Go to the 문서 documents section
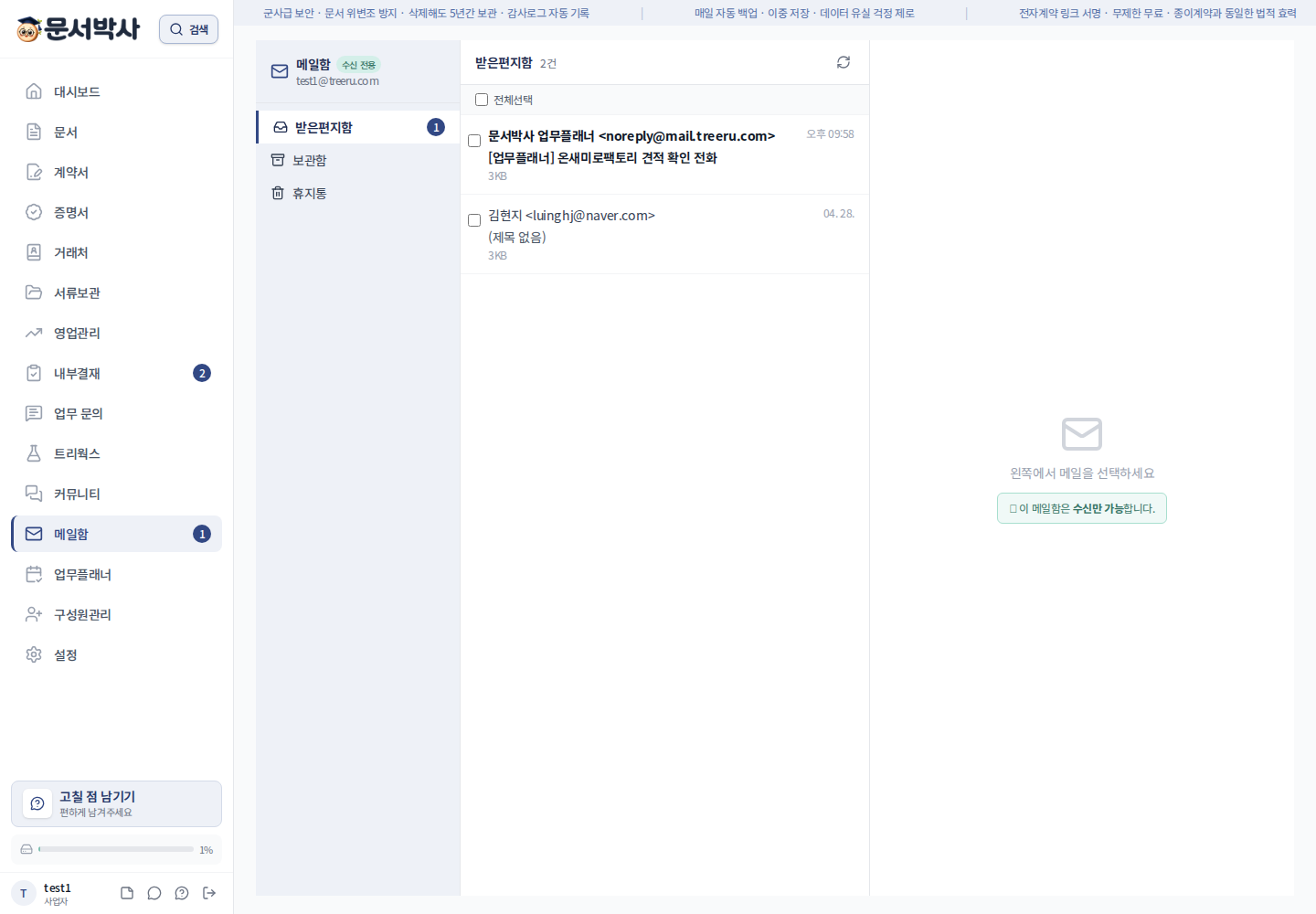1316x914 pixels. 116,132
